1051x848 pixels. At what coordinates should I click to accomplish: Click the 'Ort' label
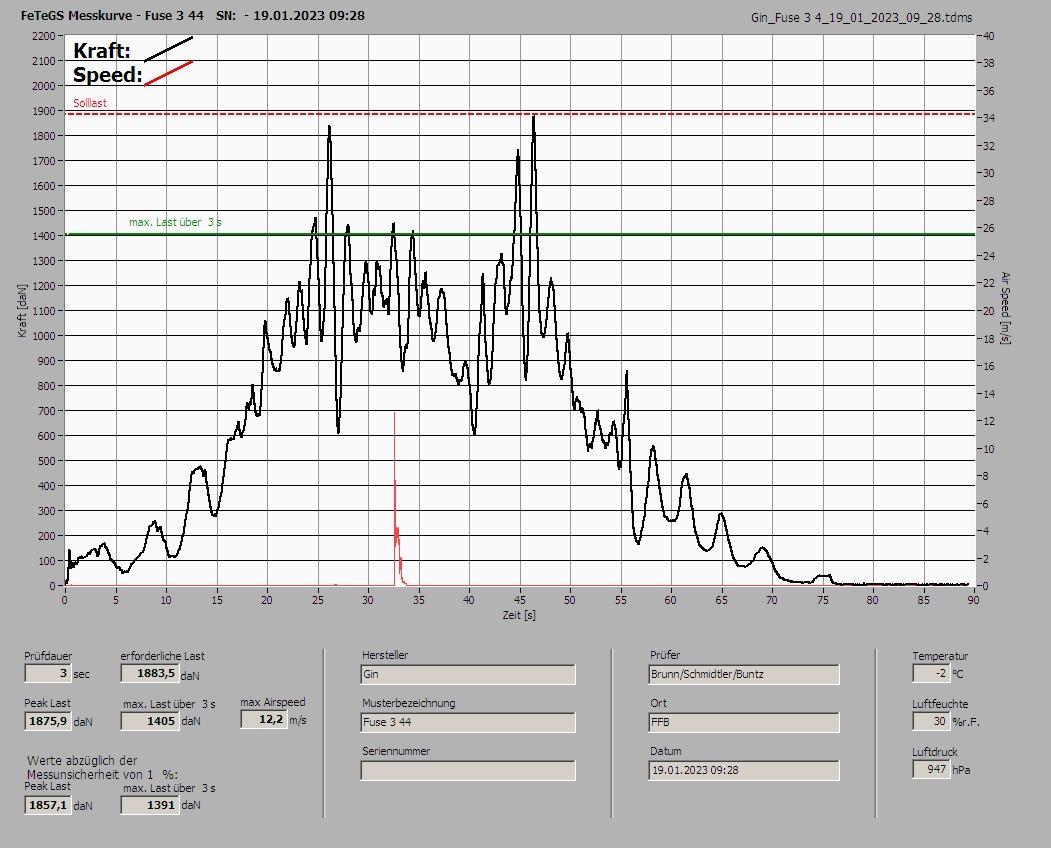click(x=658, y=703)
